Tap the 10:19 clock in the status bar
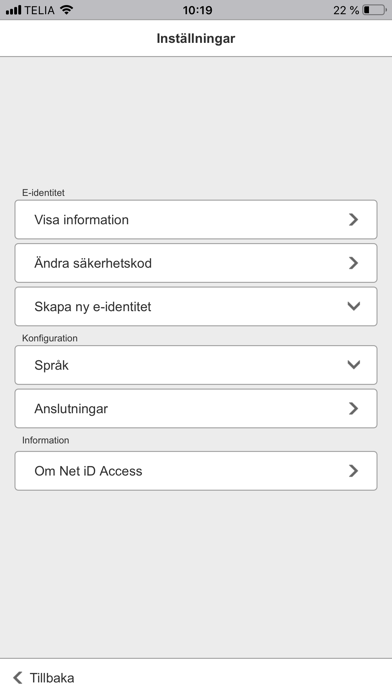The height and width of the screenshot is (696, 392). pos(197,10)
